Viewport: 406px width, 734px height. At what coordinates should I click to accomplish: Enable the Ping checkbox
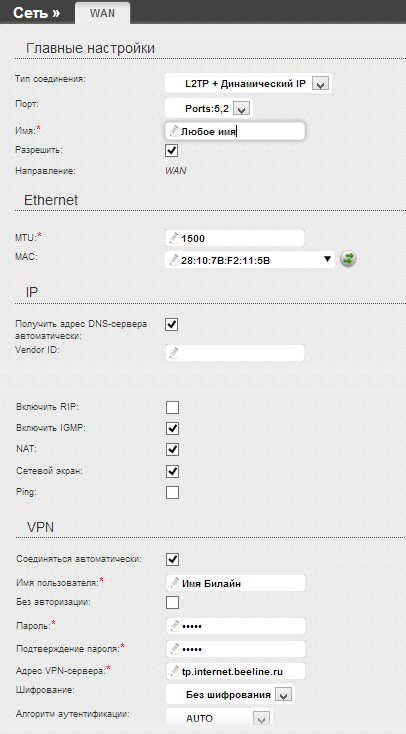coord(172,492)
